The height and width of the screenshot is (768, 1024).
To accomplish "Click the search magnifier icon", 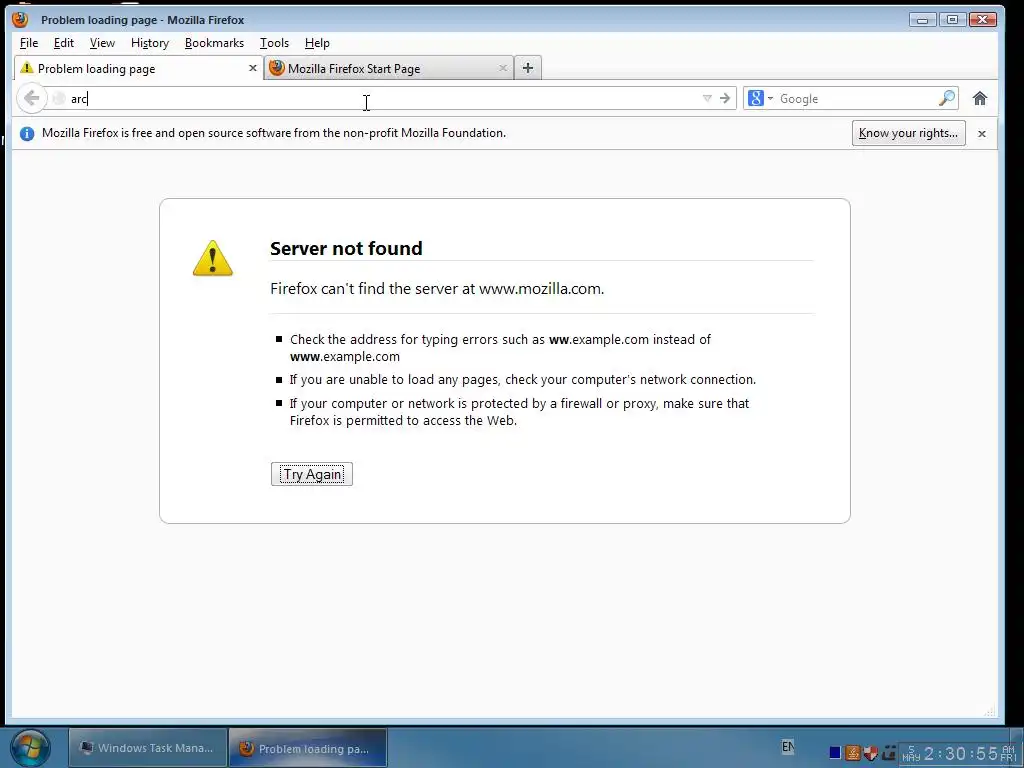I will coord(947,99).
